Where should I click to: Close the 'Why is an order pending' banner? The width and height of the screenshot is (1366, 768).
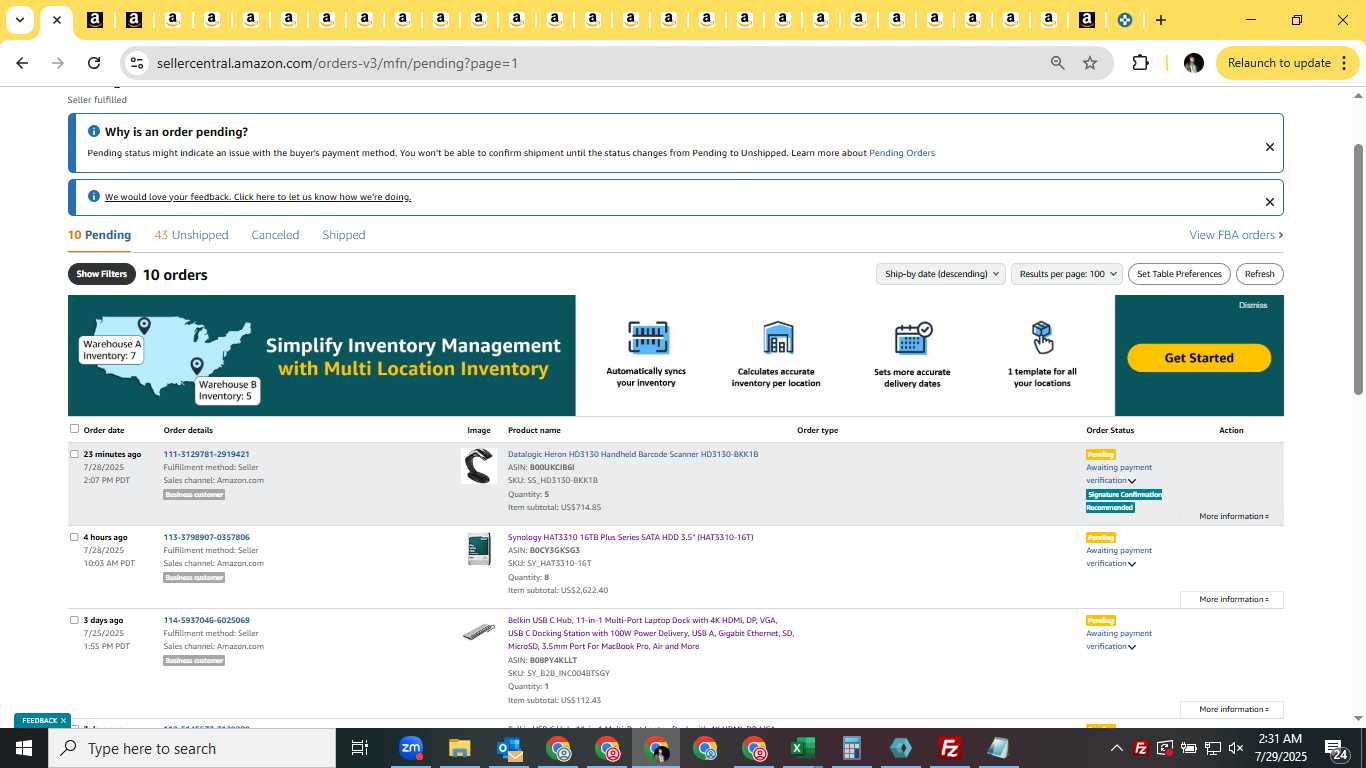click(1270, 147)
